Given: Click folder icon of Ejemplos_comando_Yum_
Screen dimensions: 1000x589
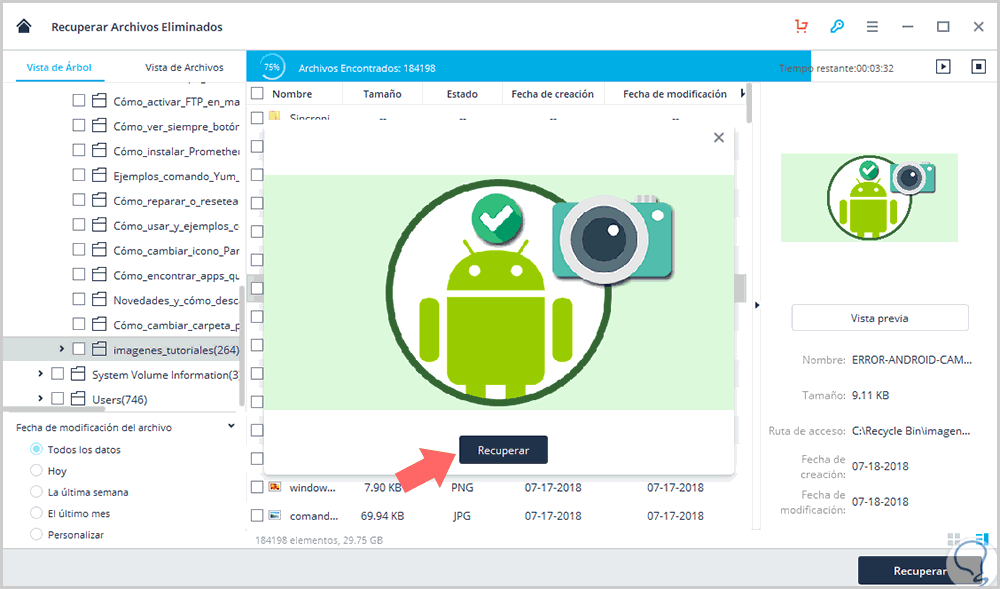Looking at the screenshot, I should tap(99, 175).
